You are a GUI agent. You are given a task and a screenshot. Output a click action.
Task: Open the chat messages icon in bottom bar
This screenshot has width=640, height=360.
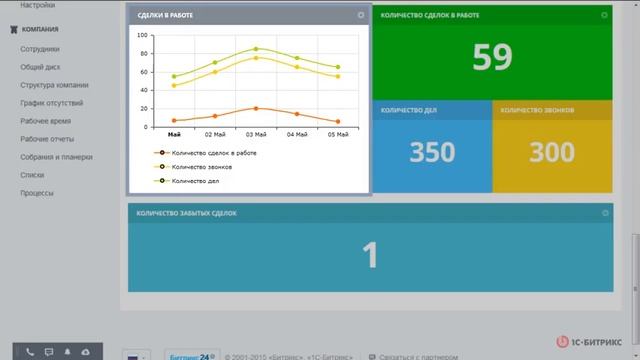click(x=49, y=352)
